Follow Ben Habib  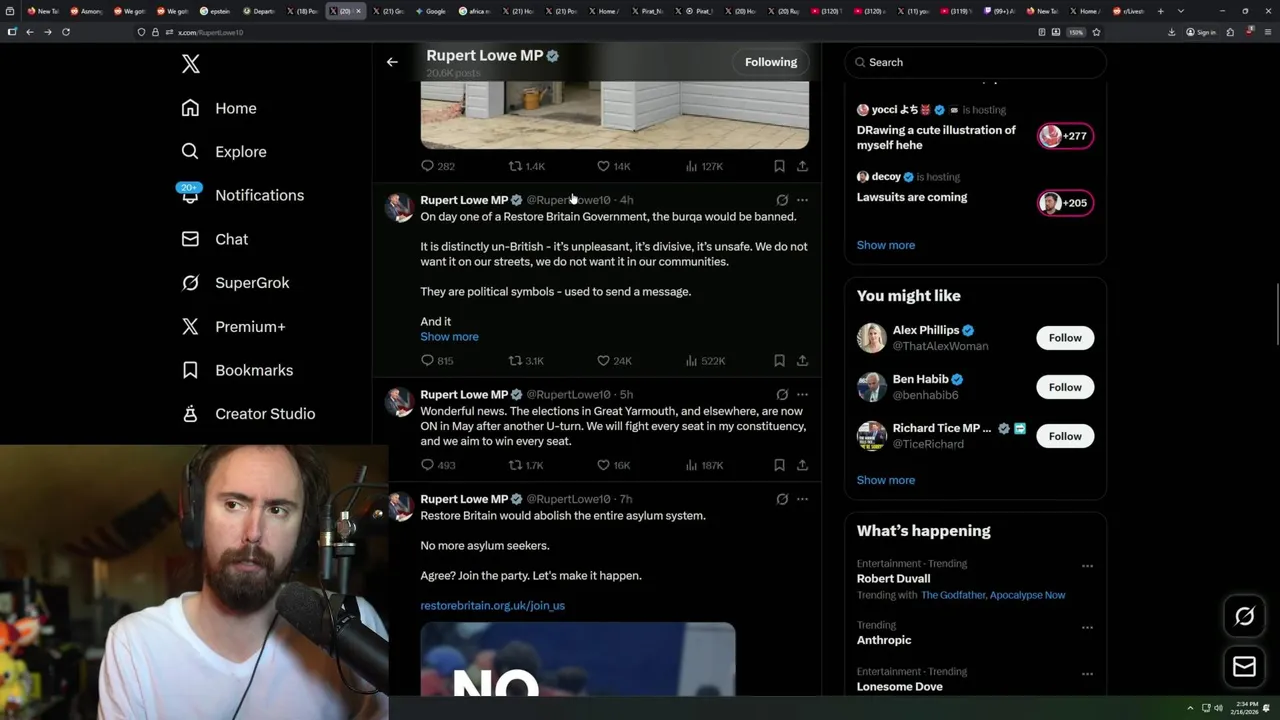[1065, 387]
